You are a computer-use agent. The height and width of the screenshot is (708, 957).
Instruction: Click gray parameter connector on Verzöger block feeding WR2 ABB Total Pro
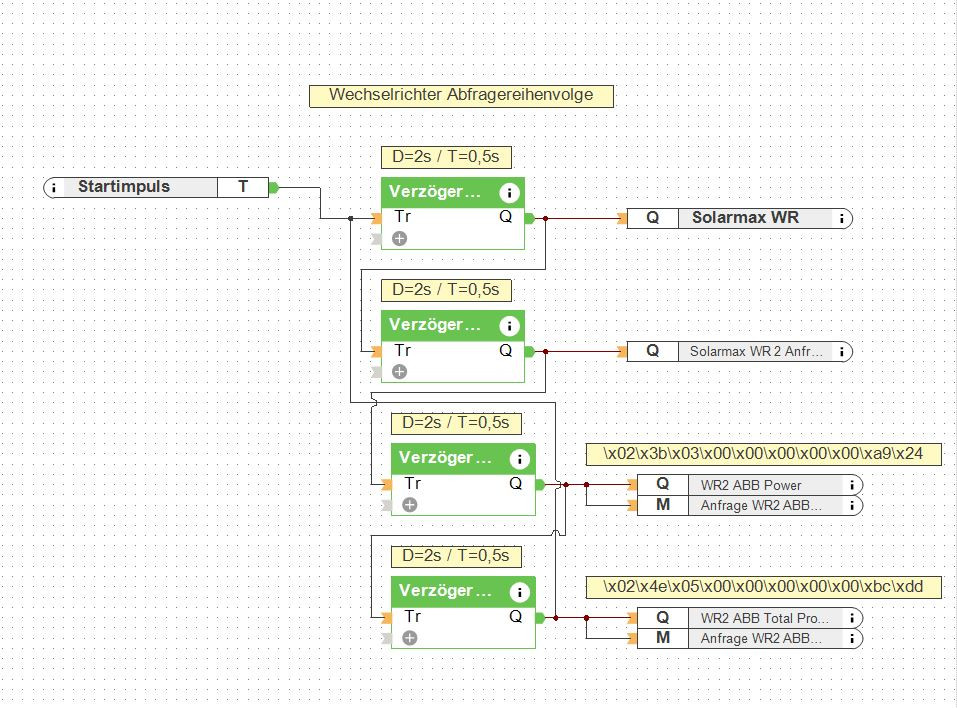386,638
